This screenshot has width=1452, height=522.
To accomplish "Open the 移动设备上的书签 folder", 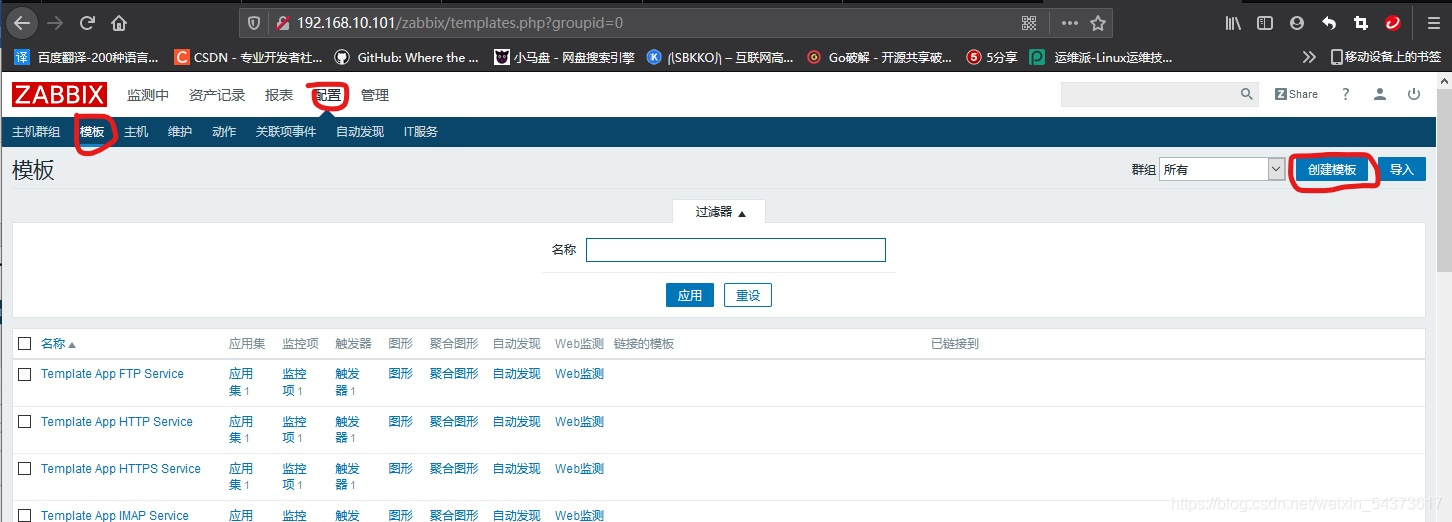I will (x=1386, y=57).
